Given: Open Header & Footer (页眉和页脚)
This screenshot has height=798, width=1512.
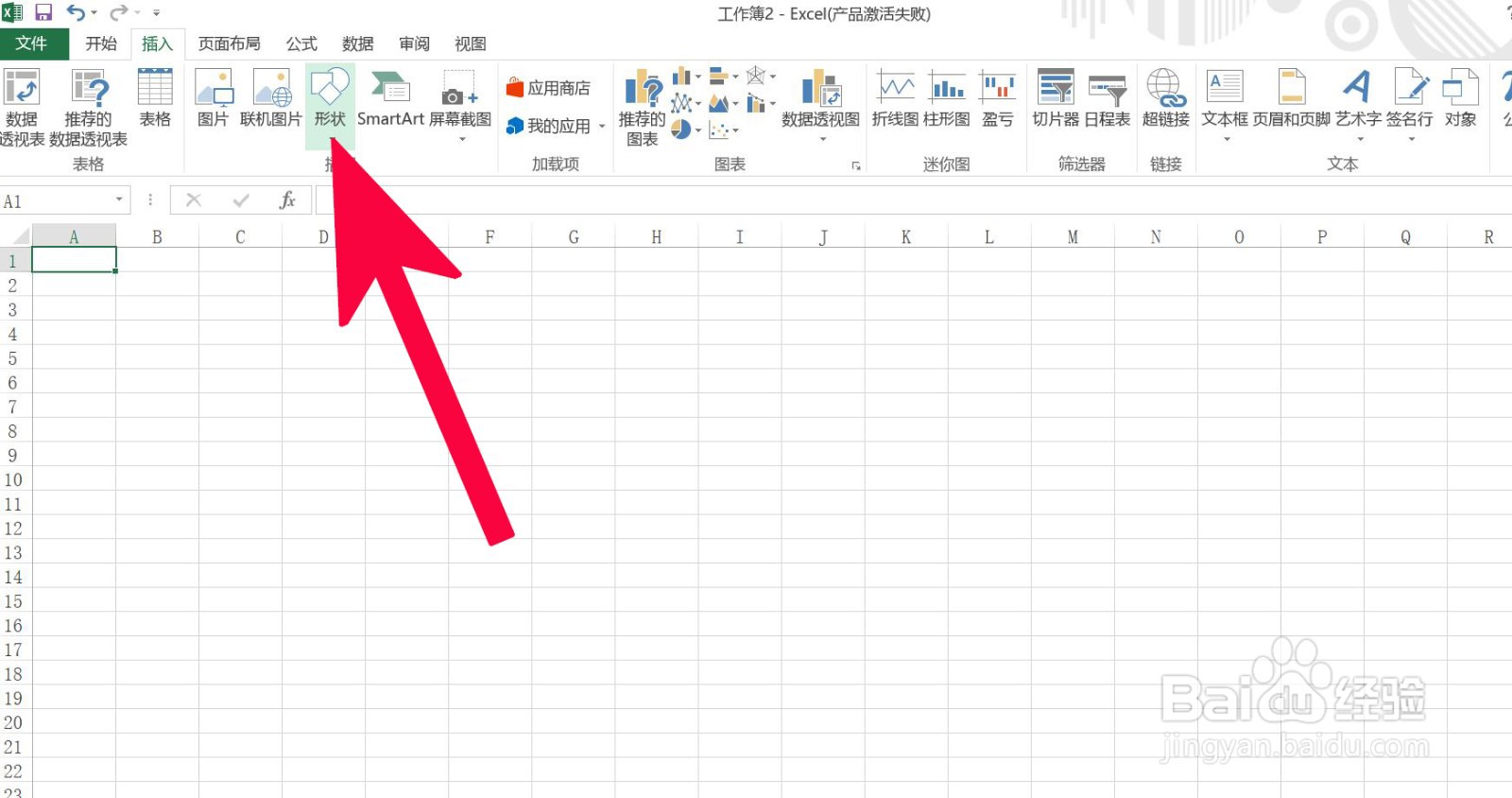Looking at the screenshot, I should pos(1292,98).
